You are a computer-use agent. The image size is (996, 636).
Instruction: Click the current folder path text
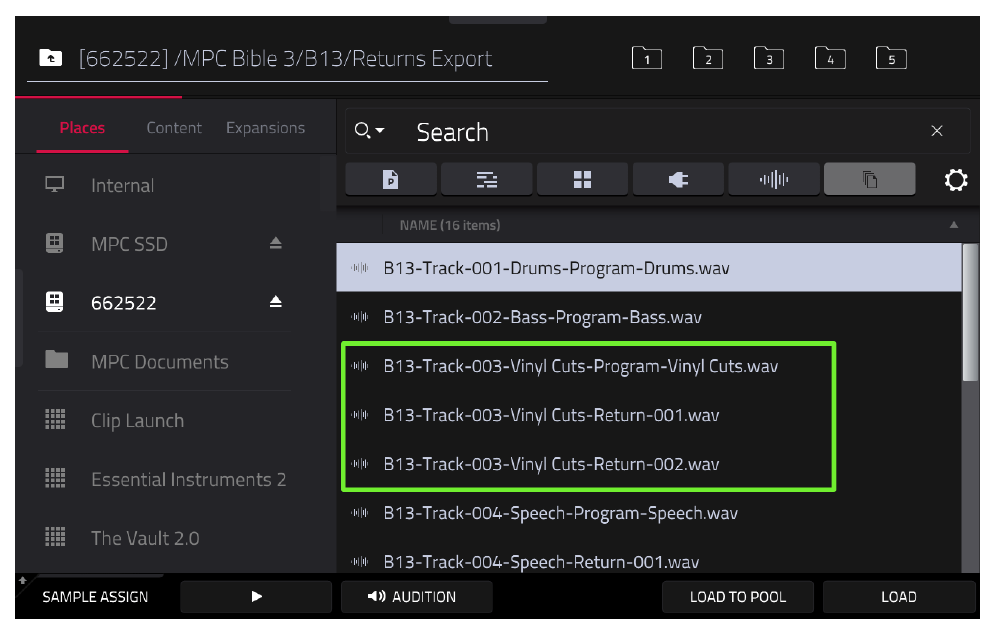click(x=285, y=58)
